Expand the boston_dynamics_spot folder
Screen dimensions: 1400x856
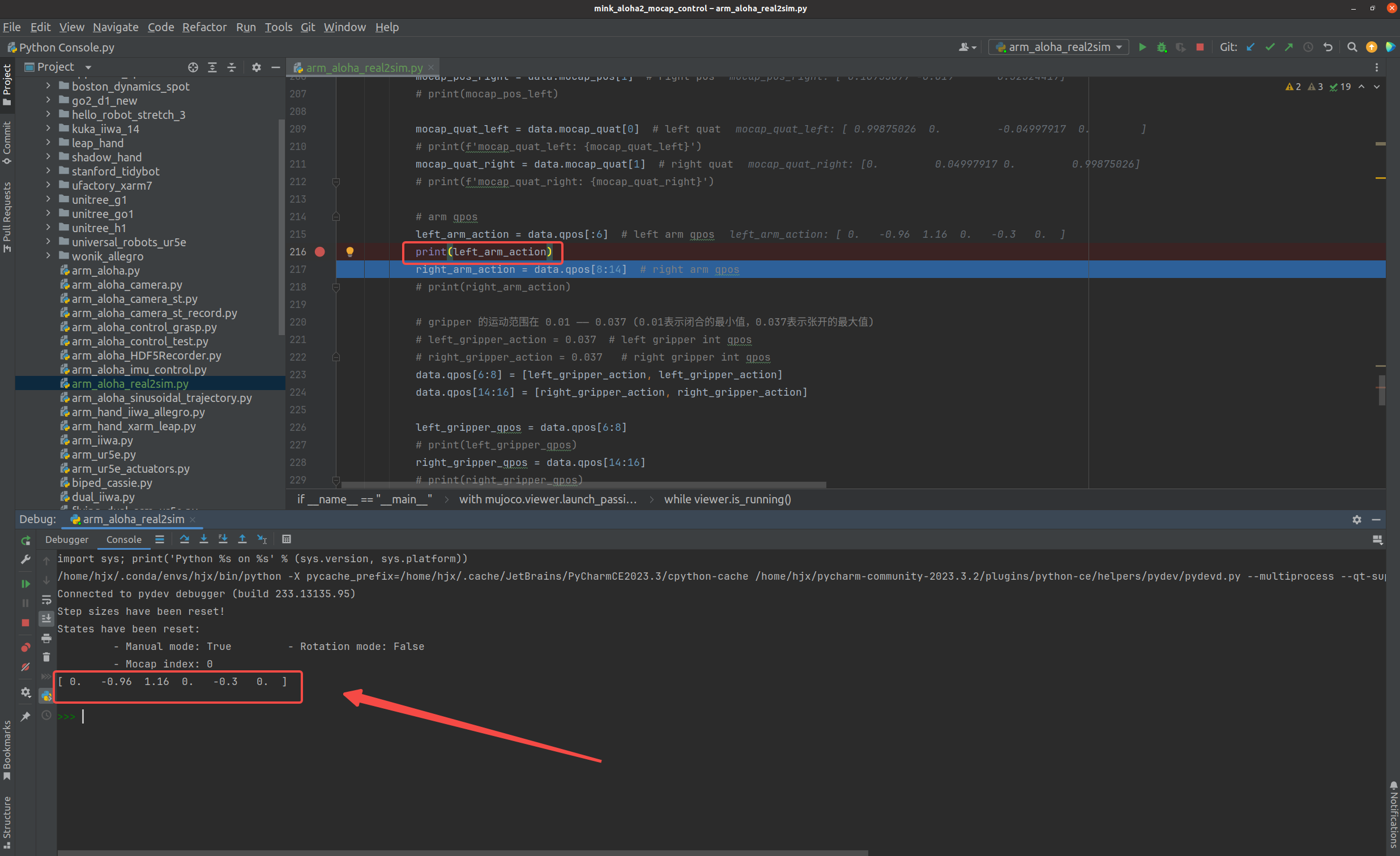48,86
